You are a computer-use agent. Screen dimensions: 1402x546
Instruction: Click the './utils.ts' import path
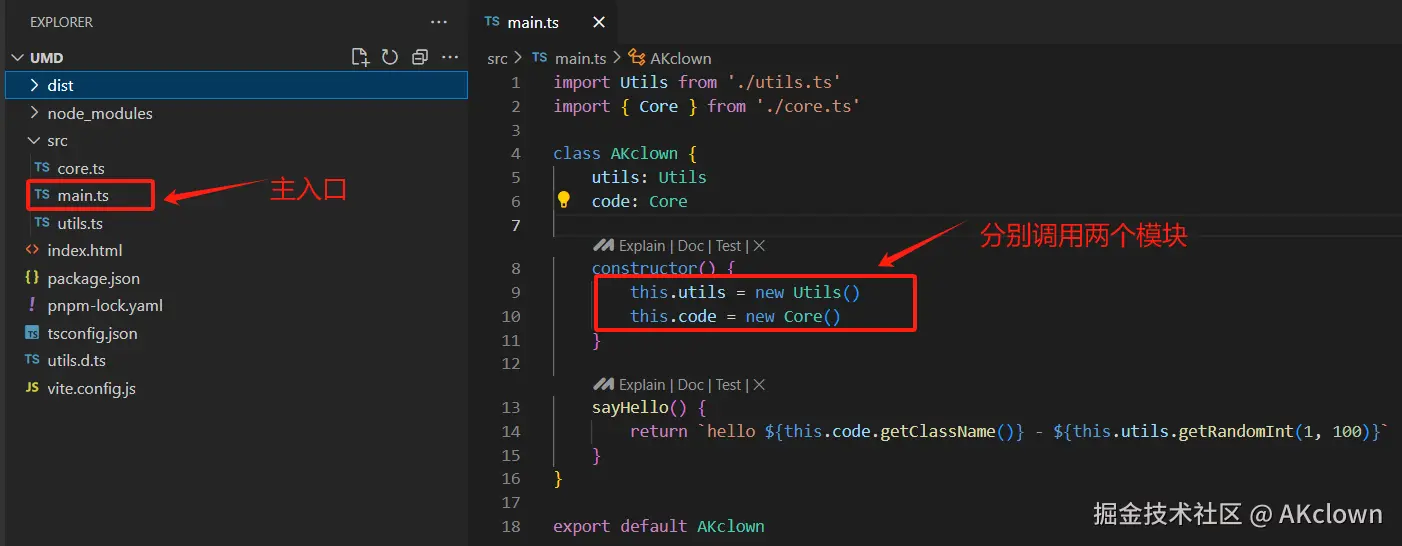point(783,82)
